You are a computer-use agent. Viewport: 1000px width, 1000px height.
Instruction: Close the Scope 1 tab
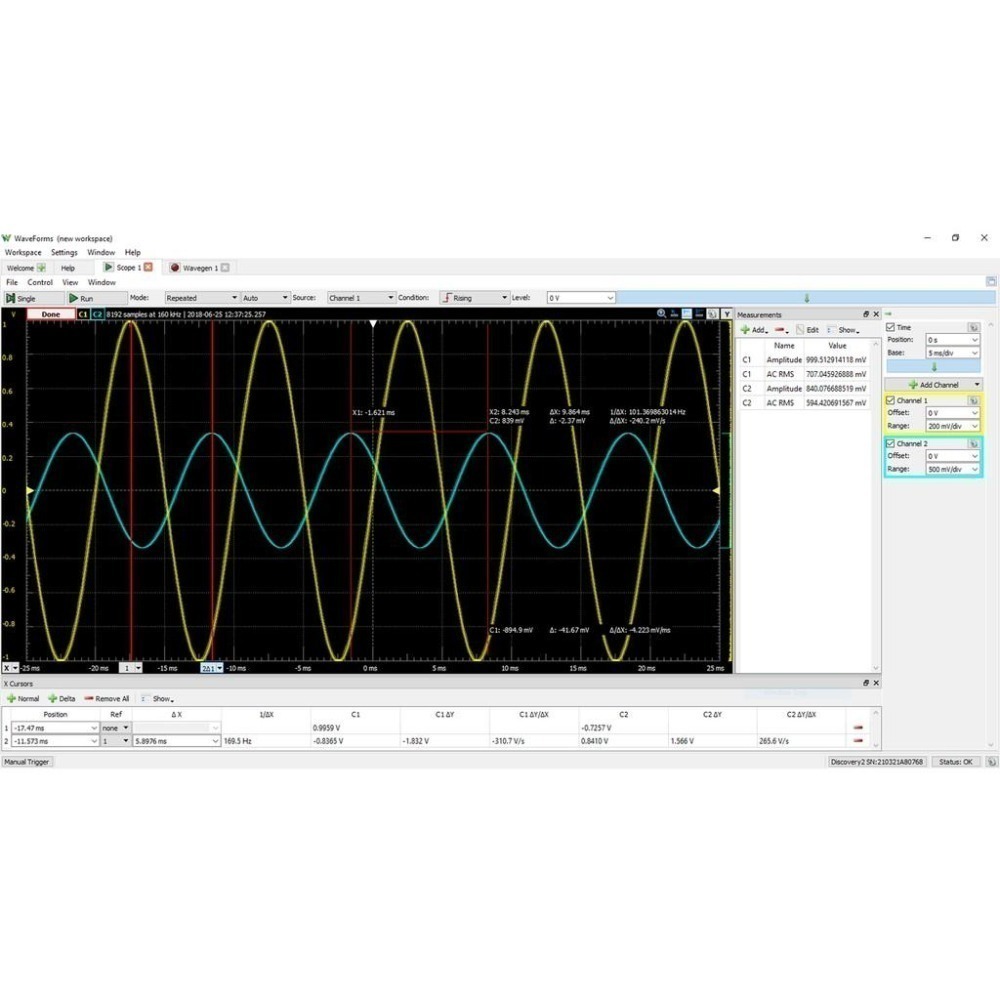148,268
